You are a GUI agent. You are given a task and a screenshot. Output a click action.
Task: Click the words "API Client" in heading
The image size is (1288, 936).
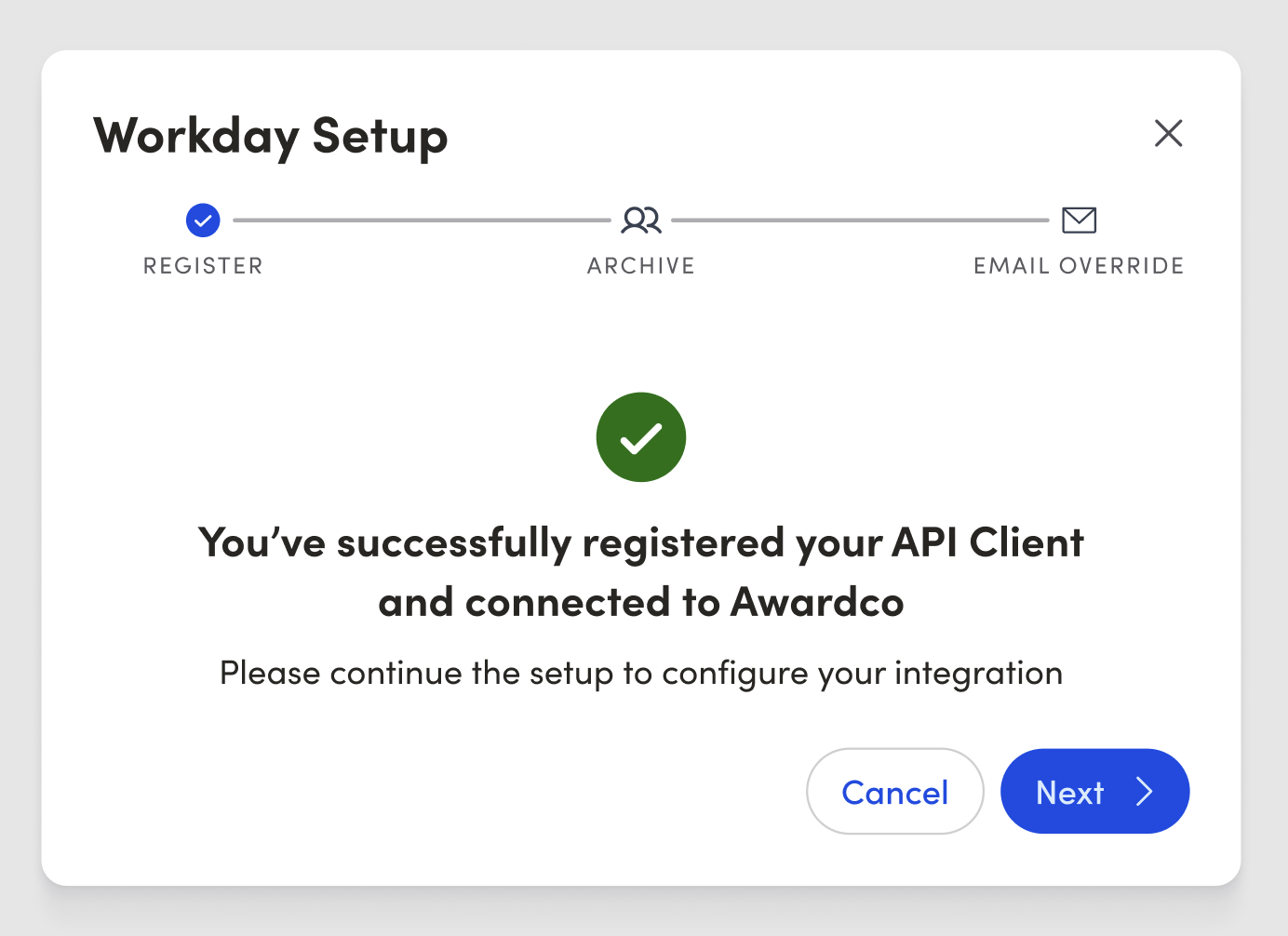987,543
